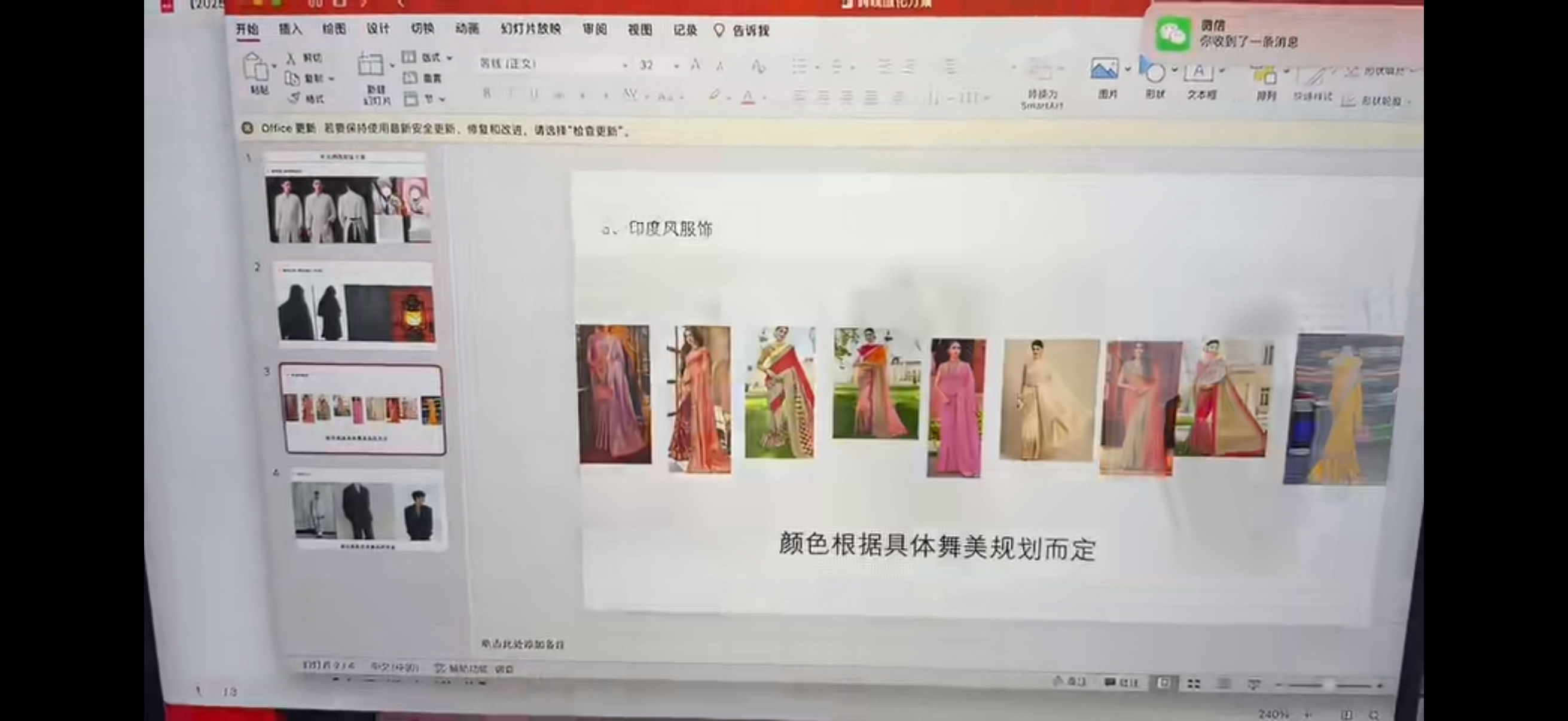Insert a picture using 图片 icon
The image size is (1568, 721).
pos(1104,70)
